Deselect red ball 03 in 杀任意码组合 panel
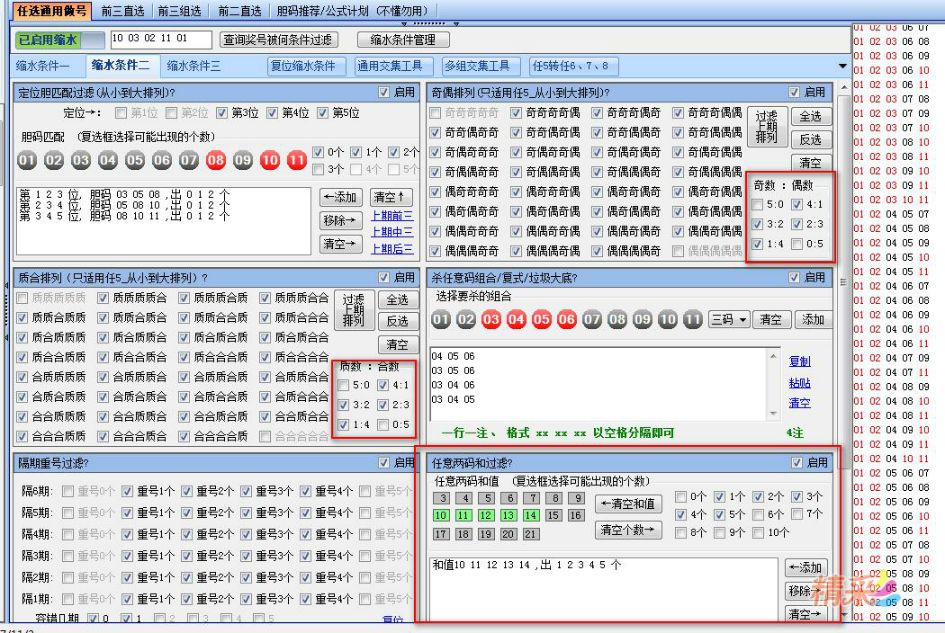Image resolution: width=945 pixels, height=633 pixels. click(490, 320)
